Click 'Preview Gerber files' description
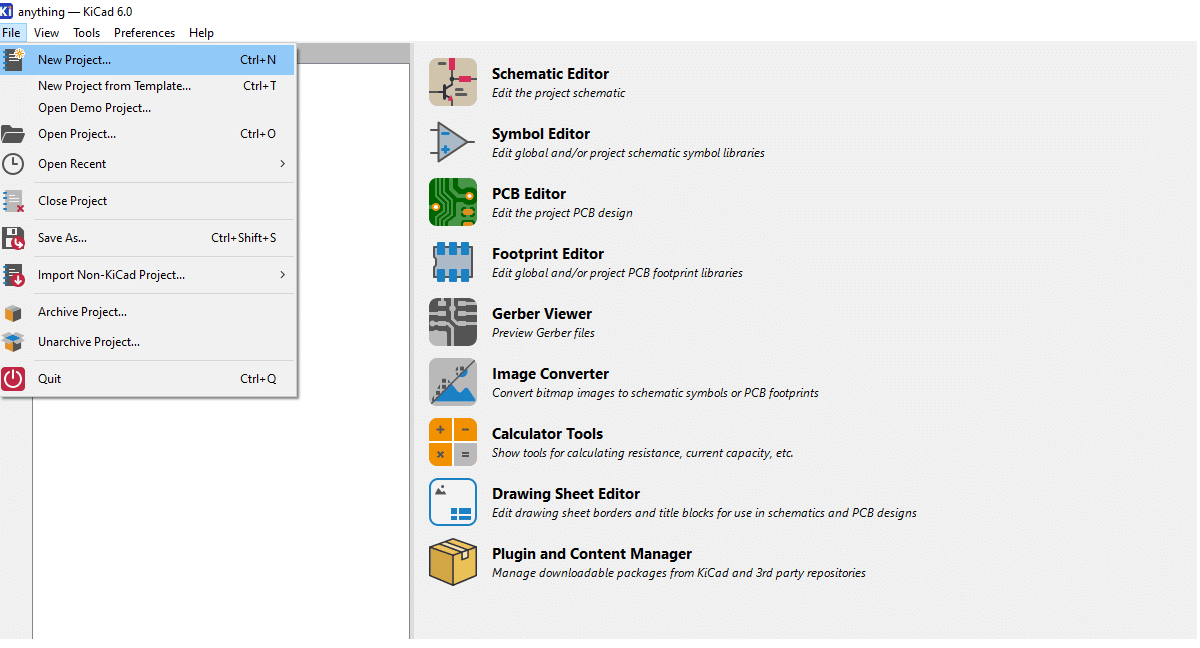This screenshot has width=1200, height=648. (x=543, y=333)
